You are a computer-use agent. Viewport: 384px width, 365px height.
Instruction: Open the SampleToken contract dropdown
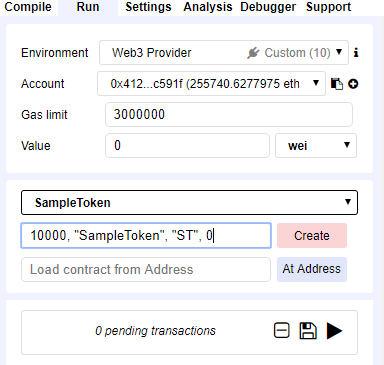coord(189,202)
